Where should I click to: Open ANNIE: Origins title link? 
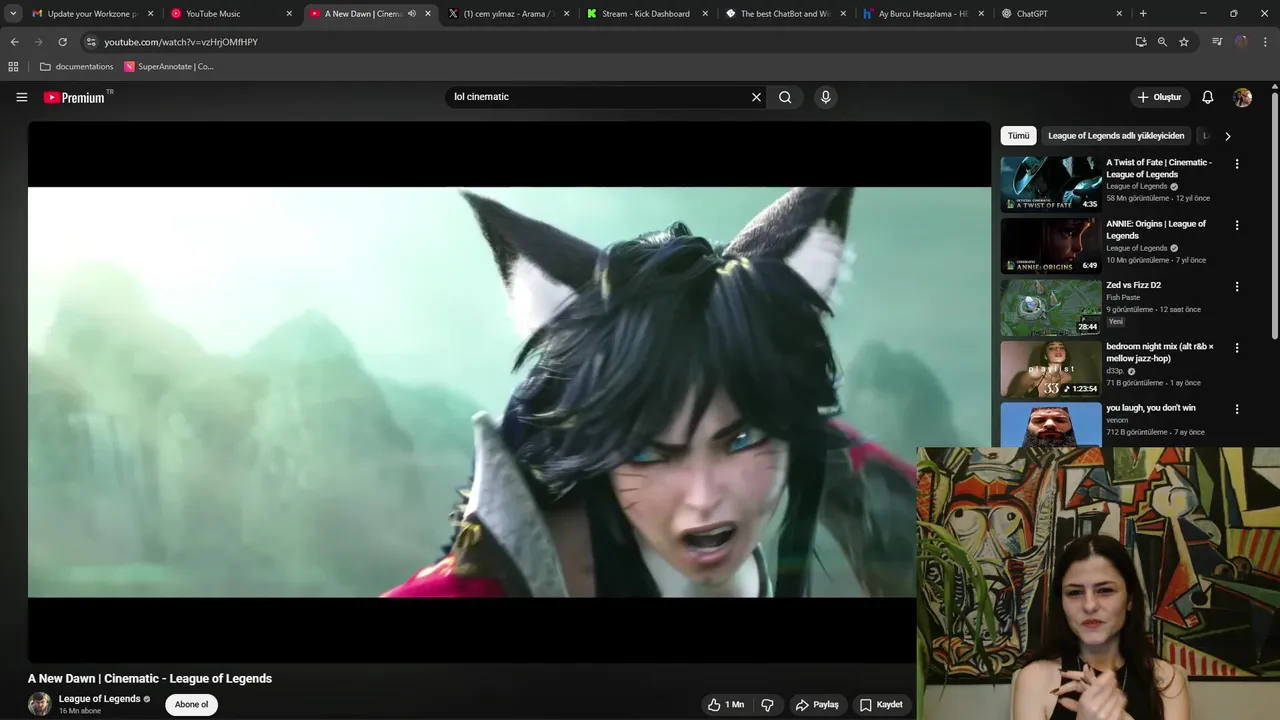tap(1156, 230)
